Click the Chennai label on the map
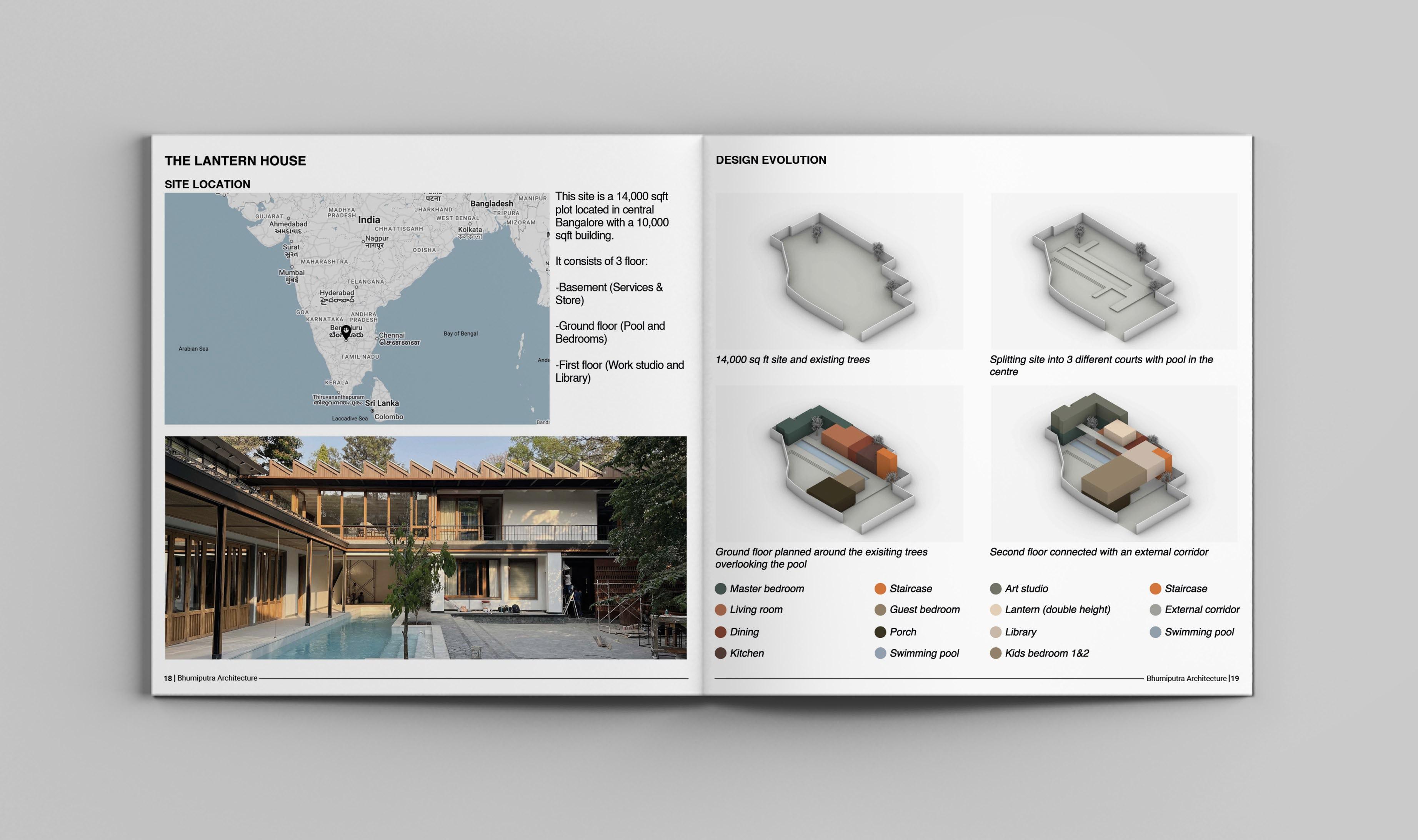This screenshot has height=840, width=1418. 392,336
